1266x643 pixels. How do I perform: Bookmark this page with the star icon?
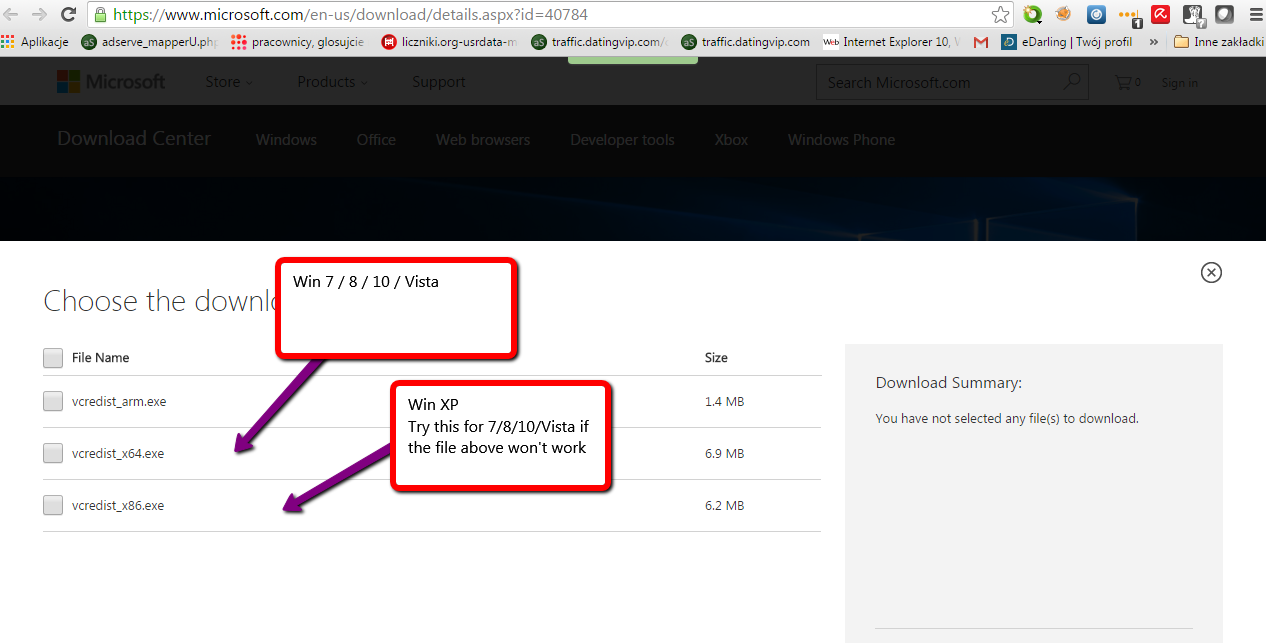click(x=1000, y=14)
